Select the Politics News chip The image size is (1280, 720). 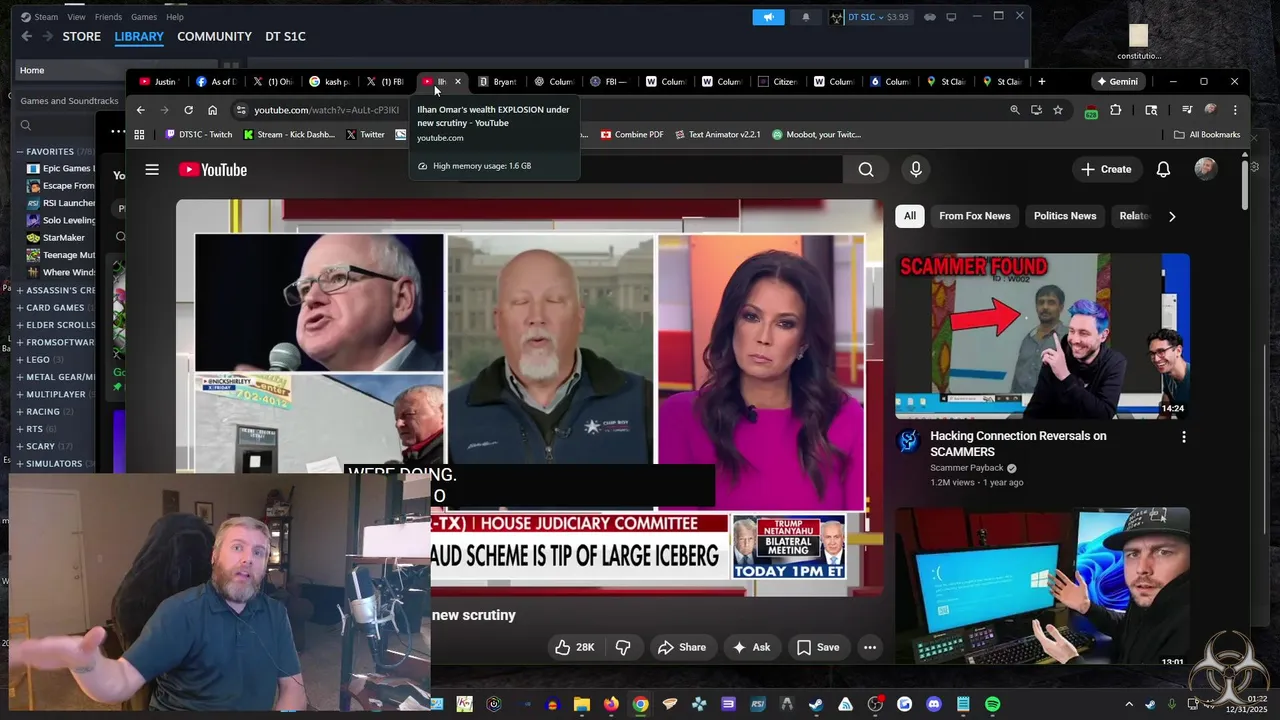1064,216
